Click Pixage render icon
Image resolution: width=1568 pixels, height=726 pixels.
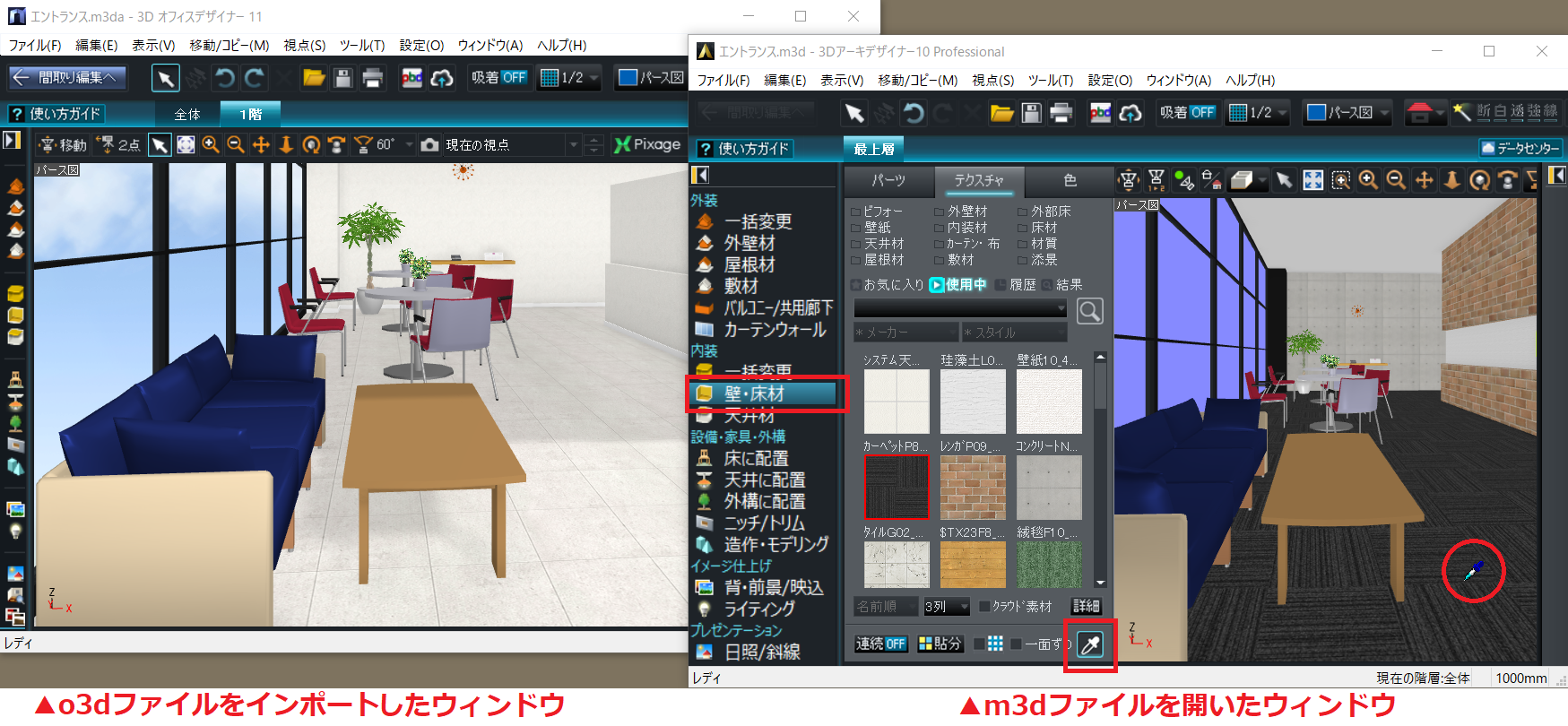pyautogui.click(x=647, y=144)
